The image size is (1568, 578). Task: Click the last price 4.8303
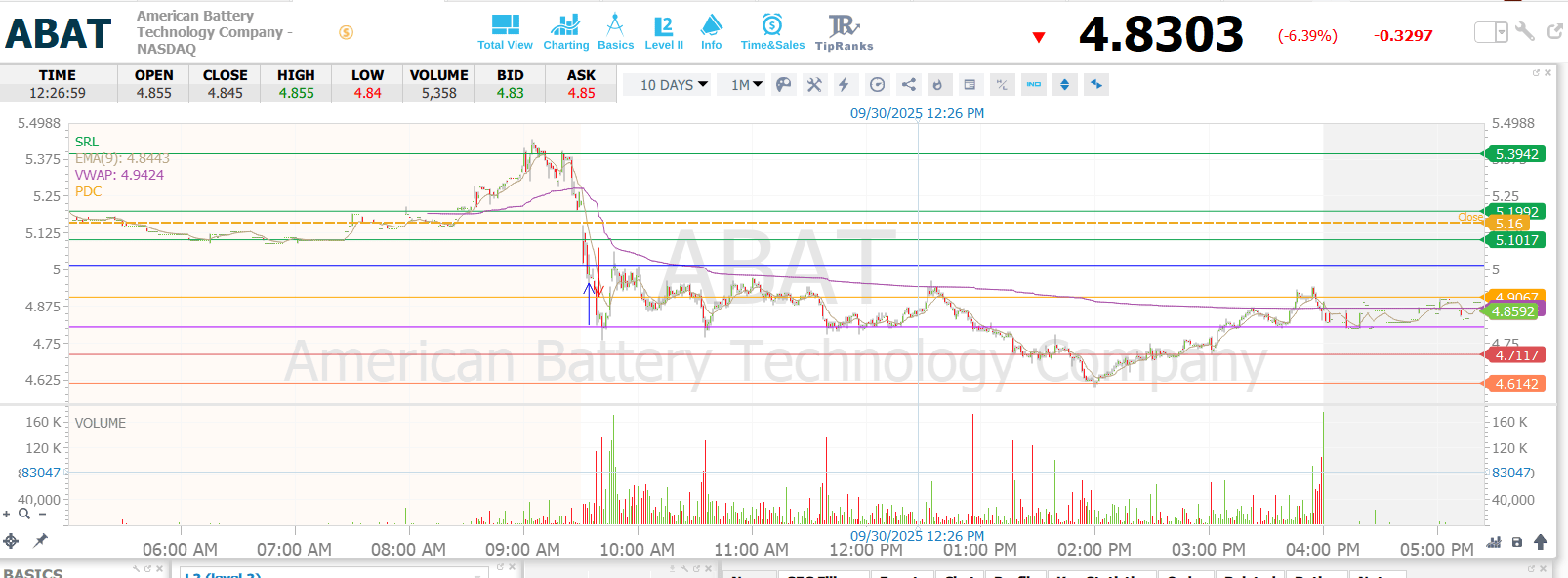click(x=1161, y=35)
